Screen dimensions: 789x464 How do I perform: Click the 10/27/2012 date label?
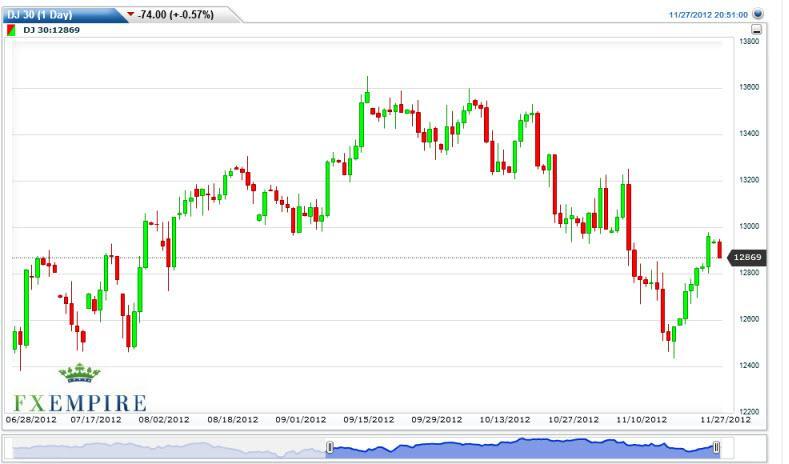tap(573, 419)
